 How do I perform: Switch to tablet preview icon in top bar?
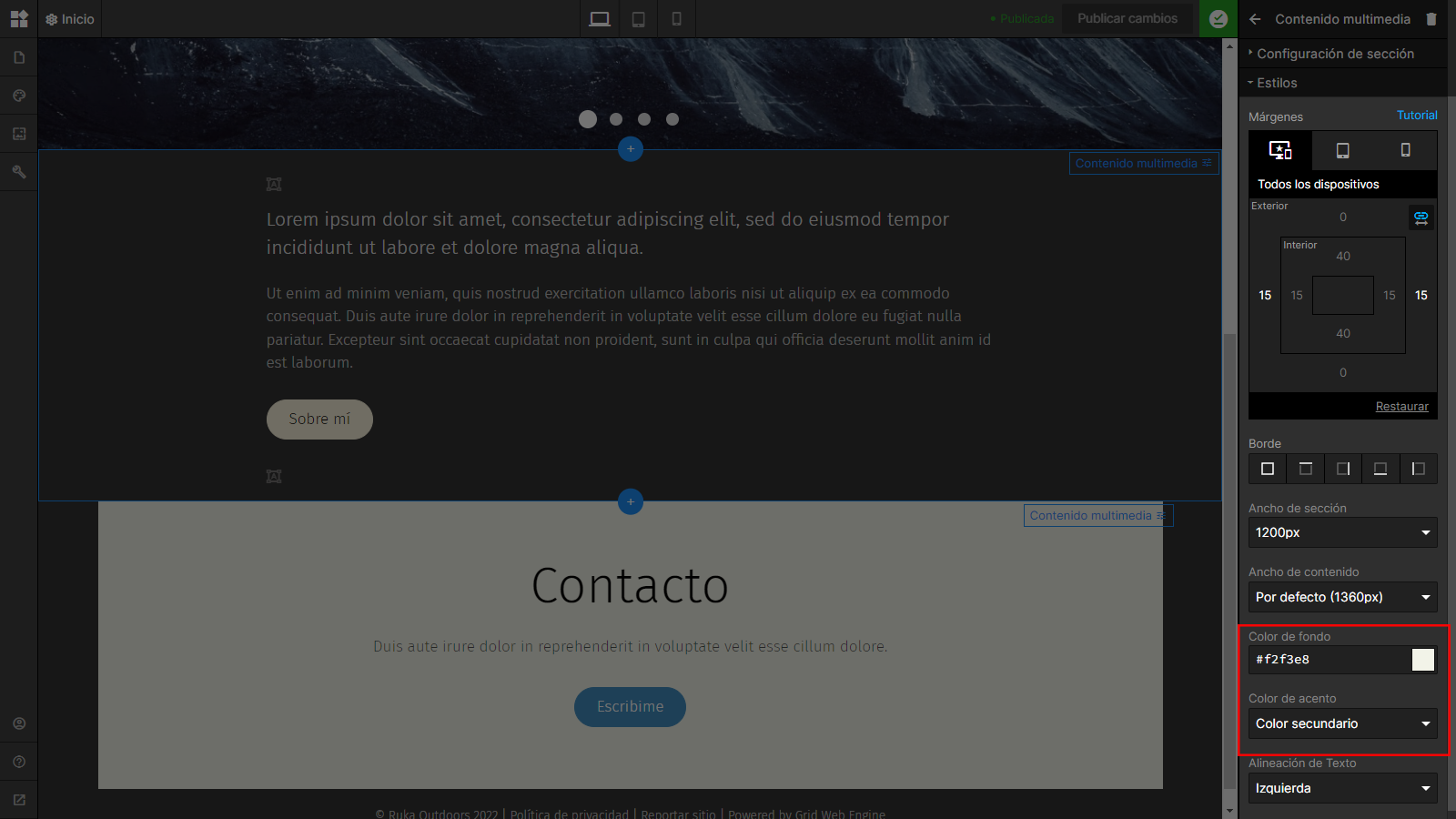pyautogui.click(x=639, y=19)
